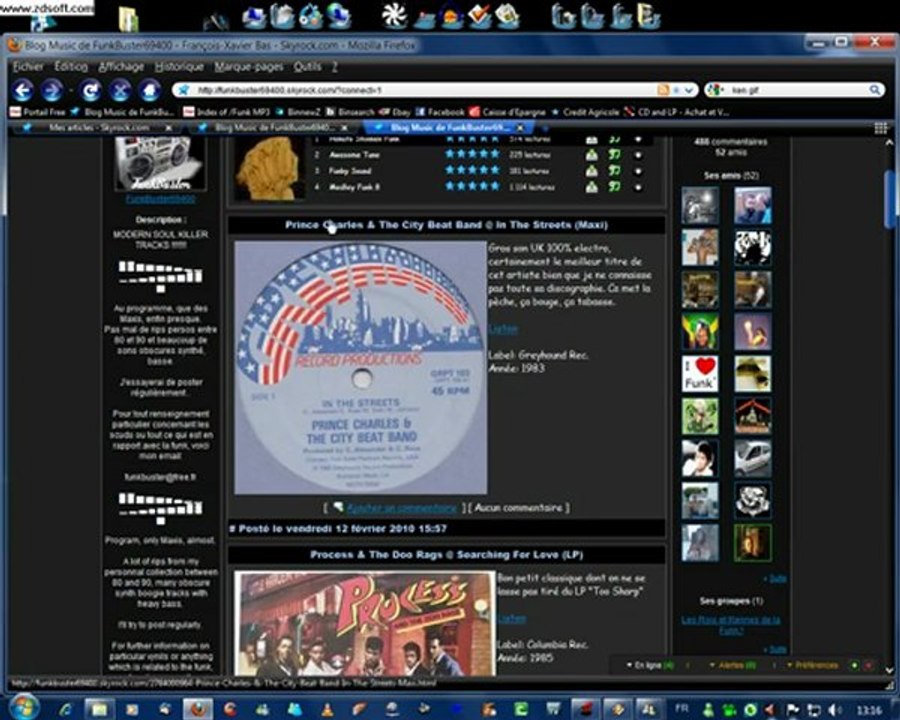The width and height of the screenshot is (900, 720).
Task: Click the green music note icon for Funky Sound
Action: [x=615, y=171]
